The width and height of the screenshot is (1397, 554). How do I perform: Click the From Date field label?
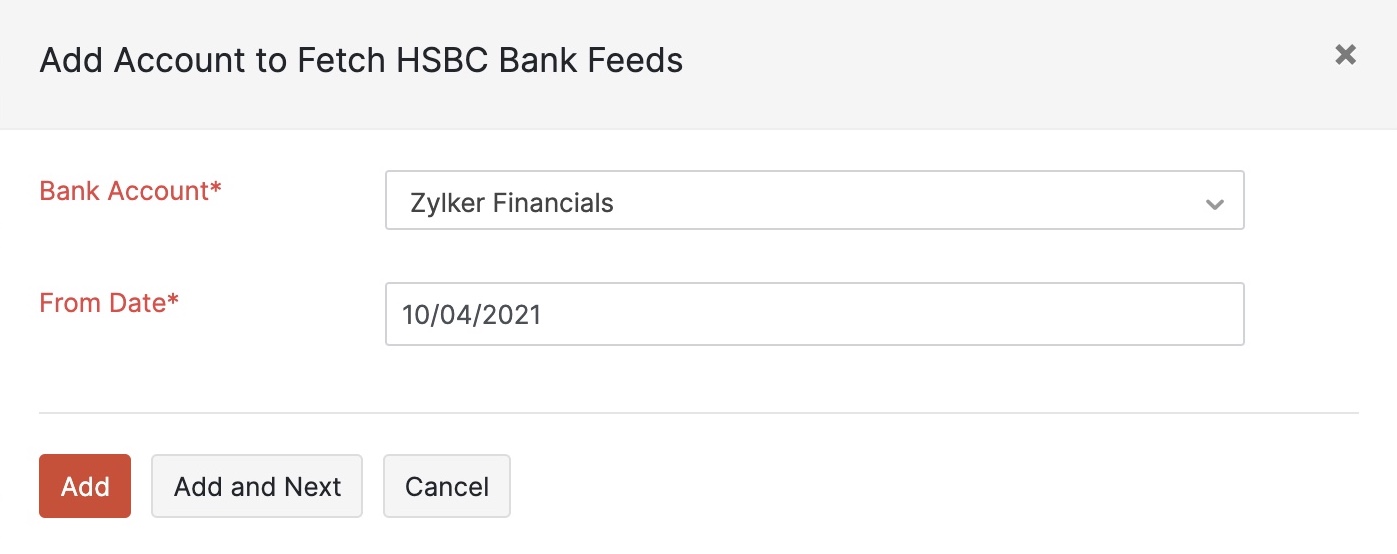(109, 302)
